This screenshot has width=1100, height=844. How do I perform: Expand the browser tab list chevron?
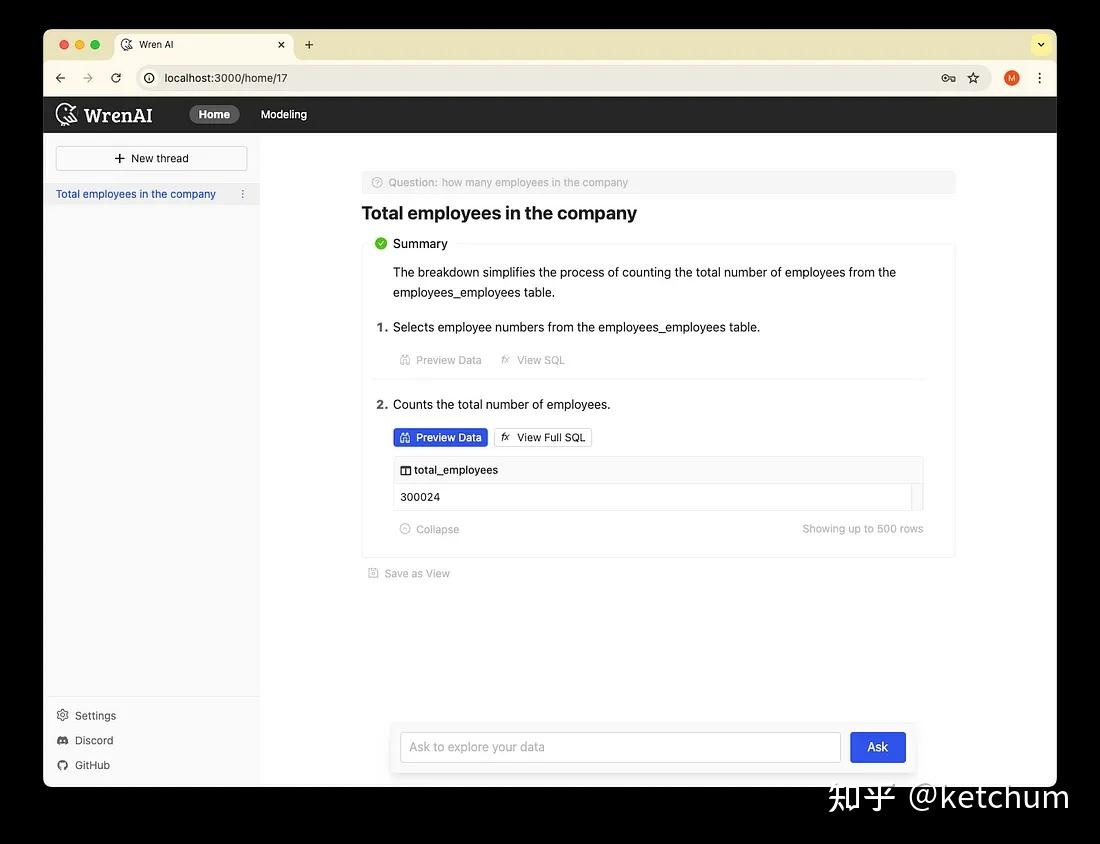point(1041,44)
